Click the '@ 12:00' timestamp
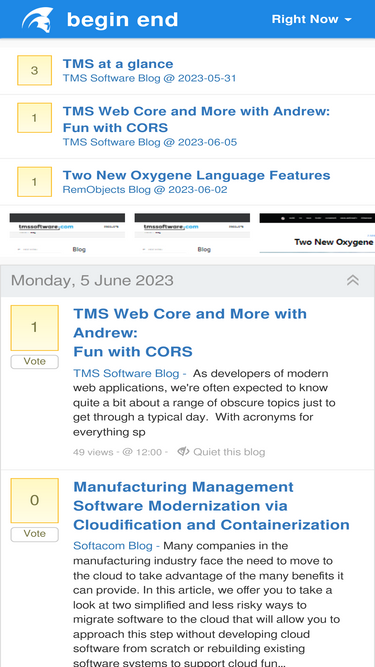This screenshot has width=375, height=667. (x=142, y=452)
